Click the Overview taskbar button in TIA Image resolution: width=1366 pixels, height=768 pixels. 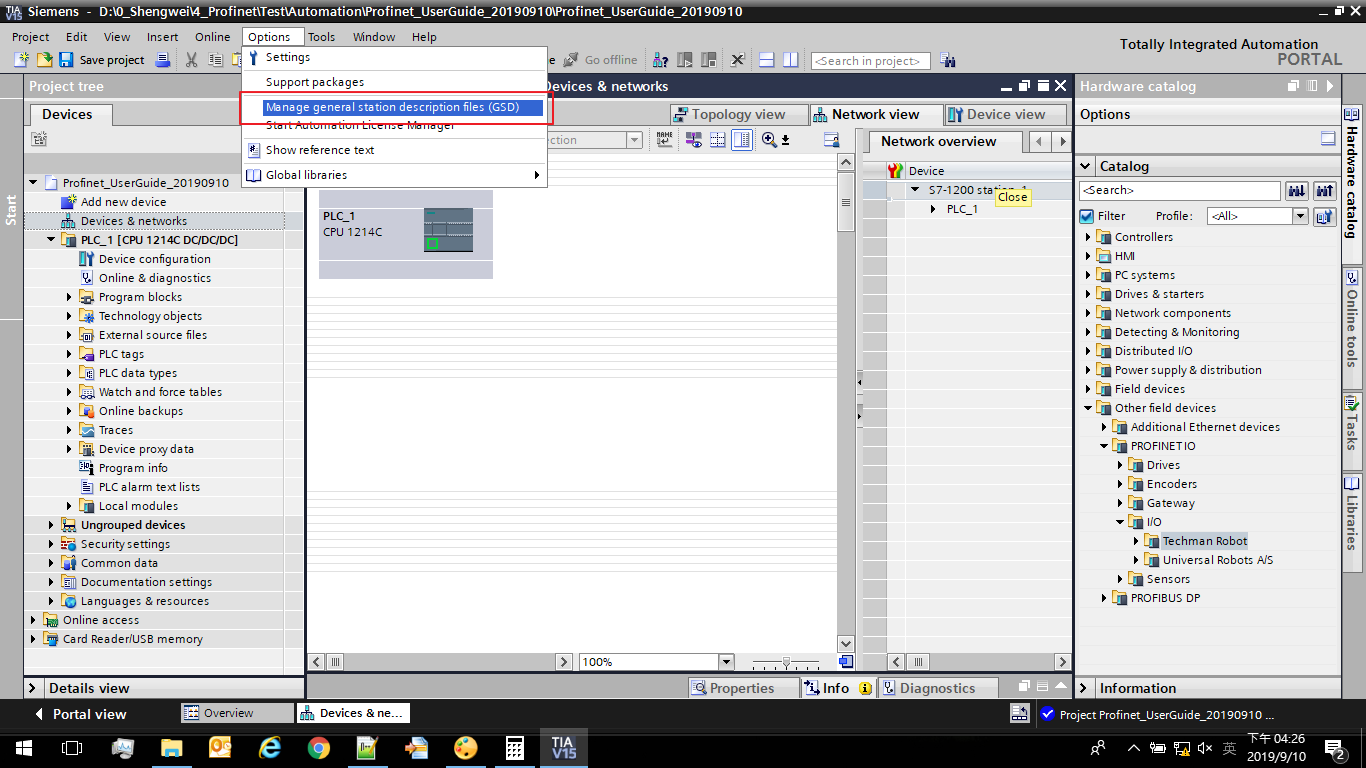[236, 713]
